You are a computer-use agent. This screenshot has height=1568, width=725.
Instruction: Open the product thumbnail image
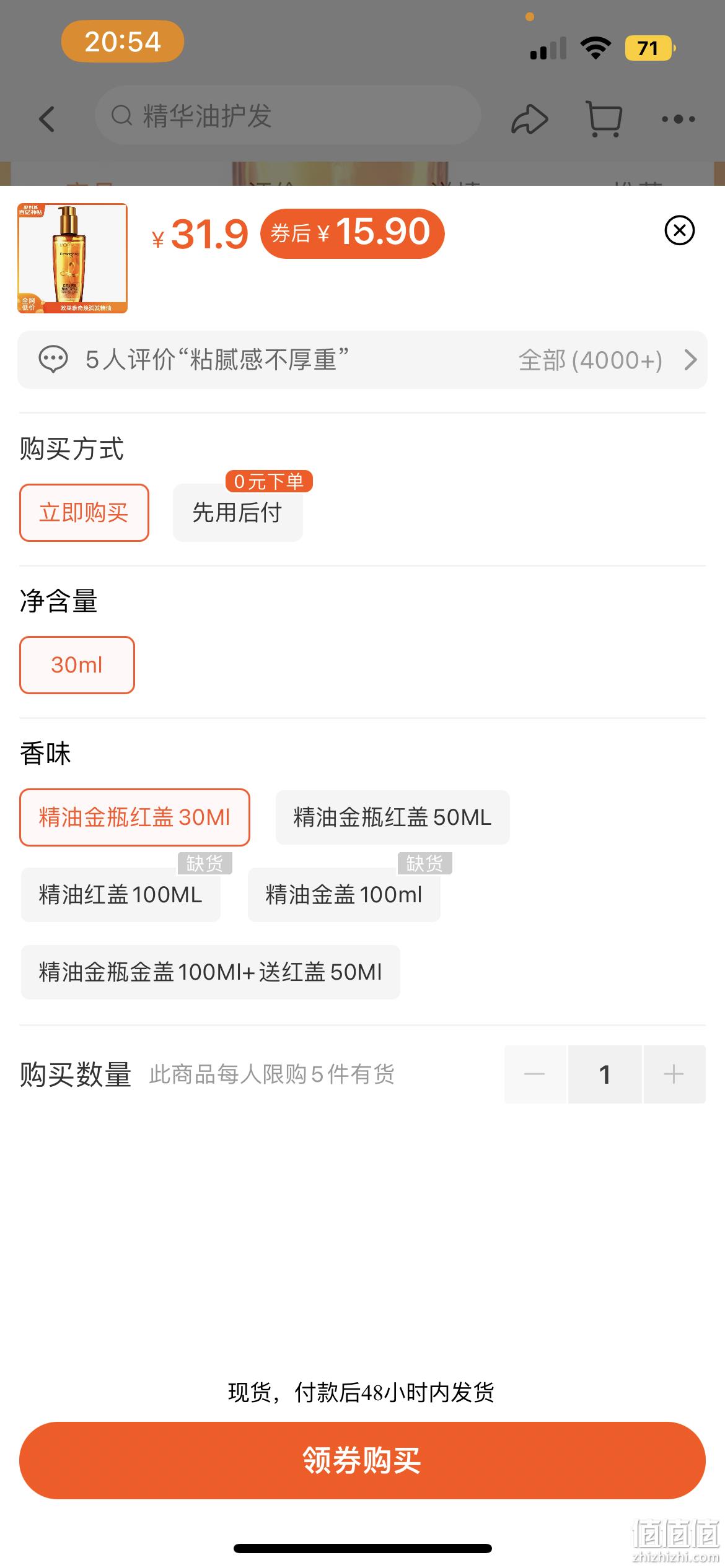72,258
